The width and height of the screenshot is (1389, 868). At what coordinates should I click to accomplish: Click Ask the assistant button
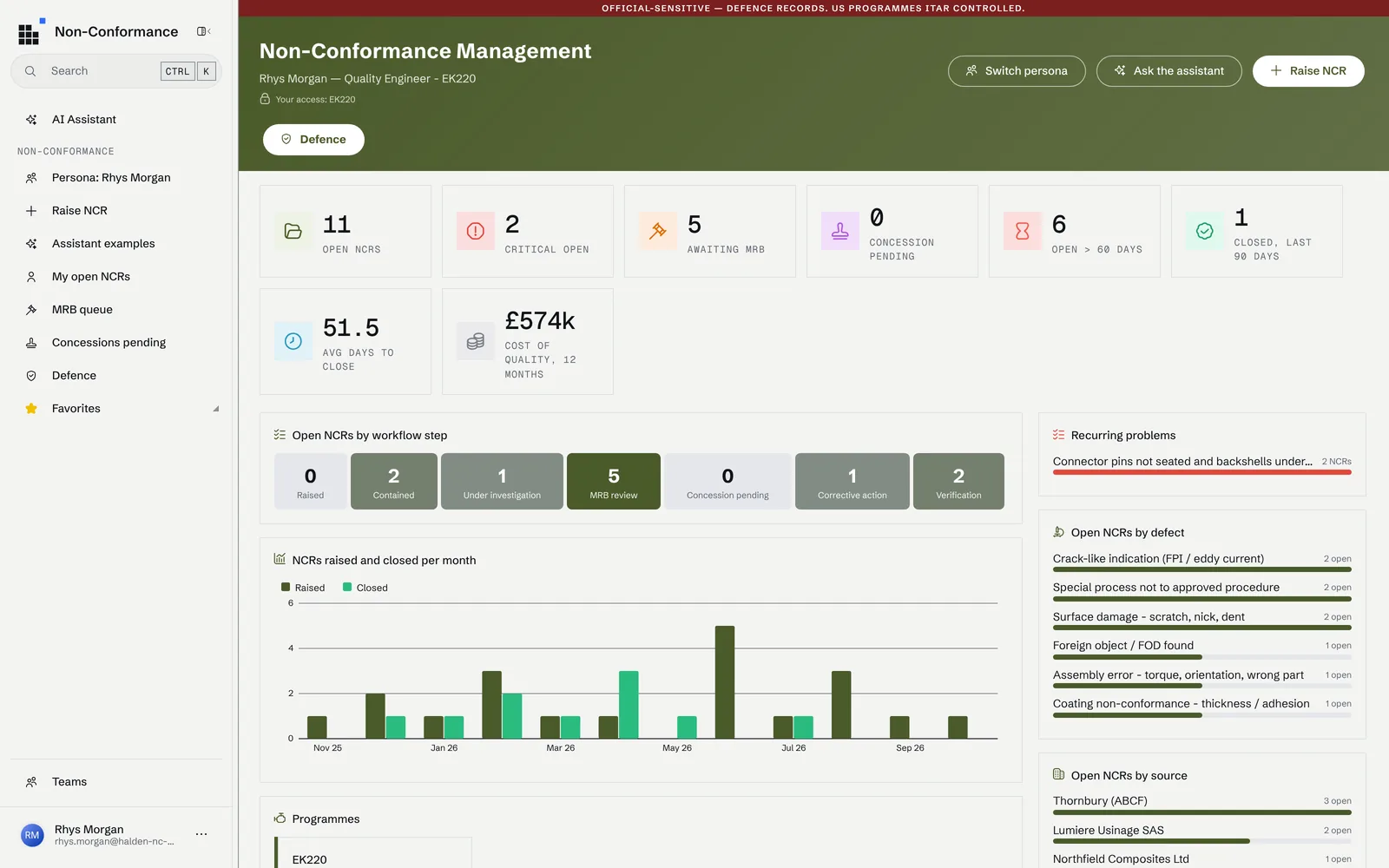tap(1169, 71)
